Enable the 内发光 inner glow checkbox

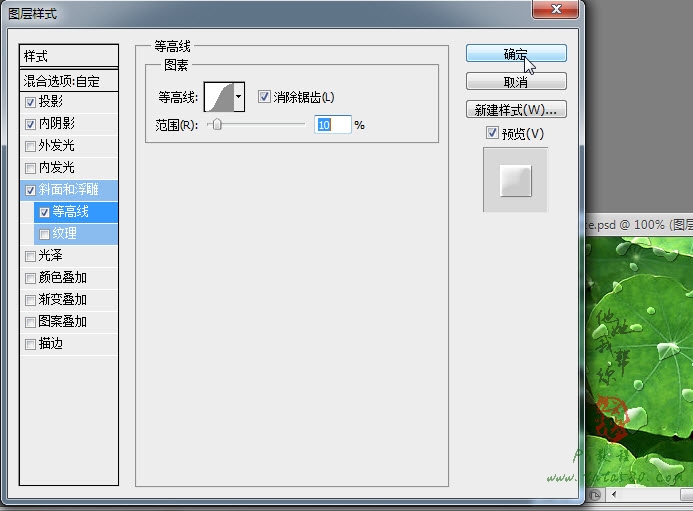[x=30, y=168]
